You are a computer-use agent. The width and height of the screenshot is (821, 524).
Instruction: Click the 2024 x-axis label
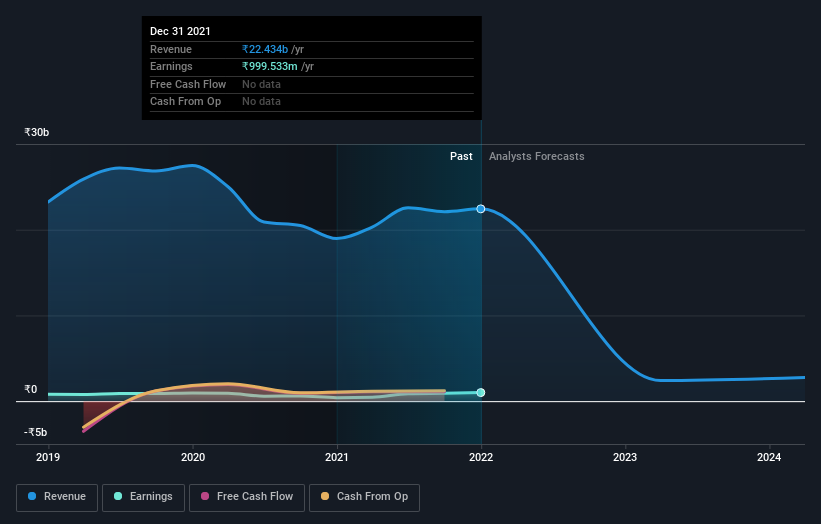(769, 458)
